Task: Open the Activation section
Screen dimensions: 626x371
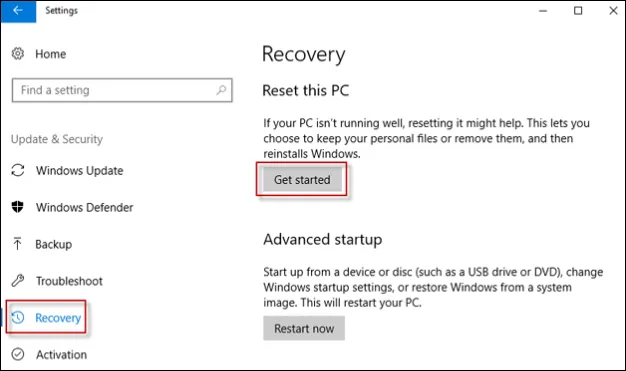Action: click(x=61, y=355)
